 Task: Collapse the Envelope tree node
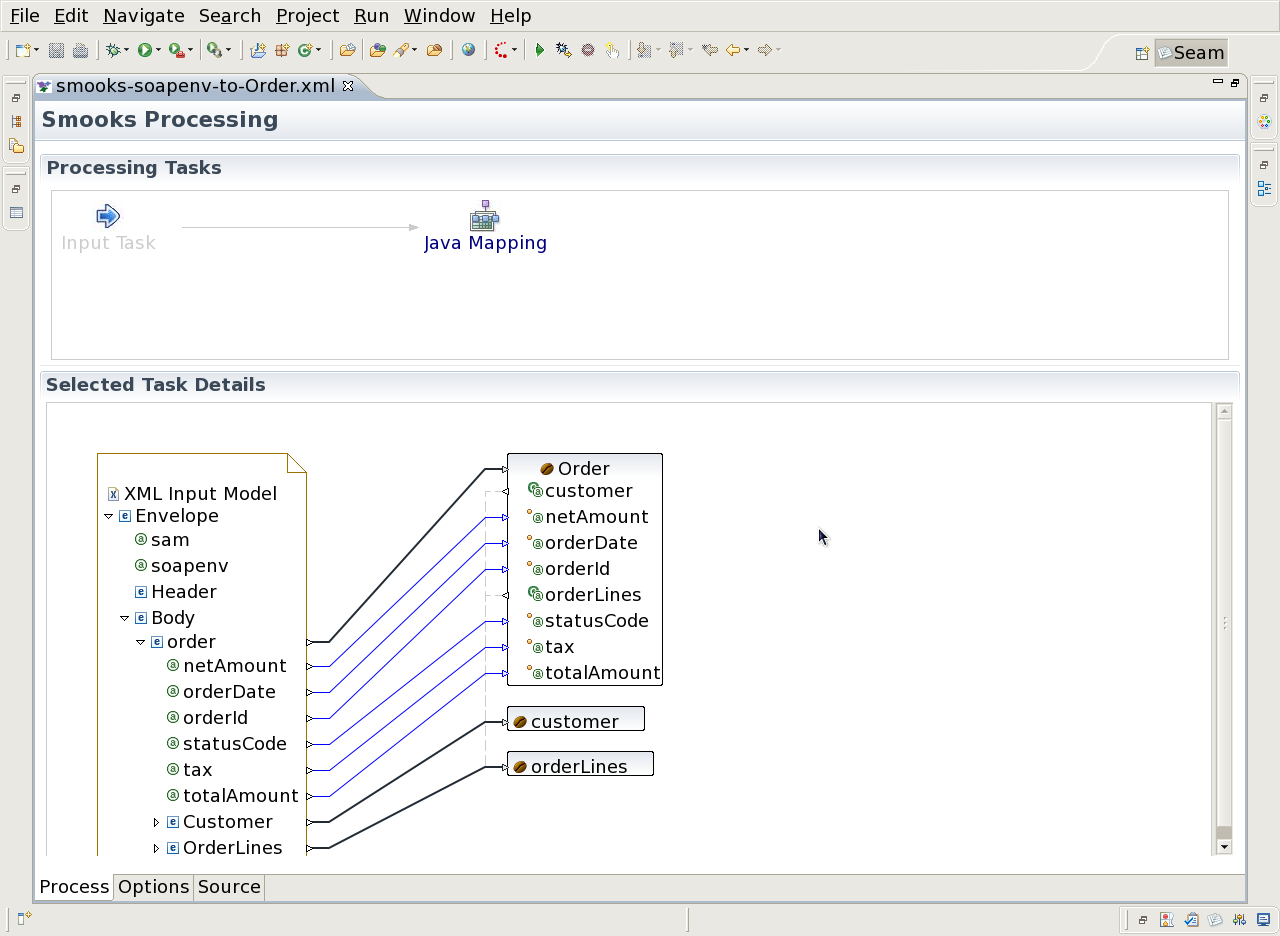[x=109, y=517]
